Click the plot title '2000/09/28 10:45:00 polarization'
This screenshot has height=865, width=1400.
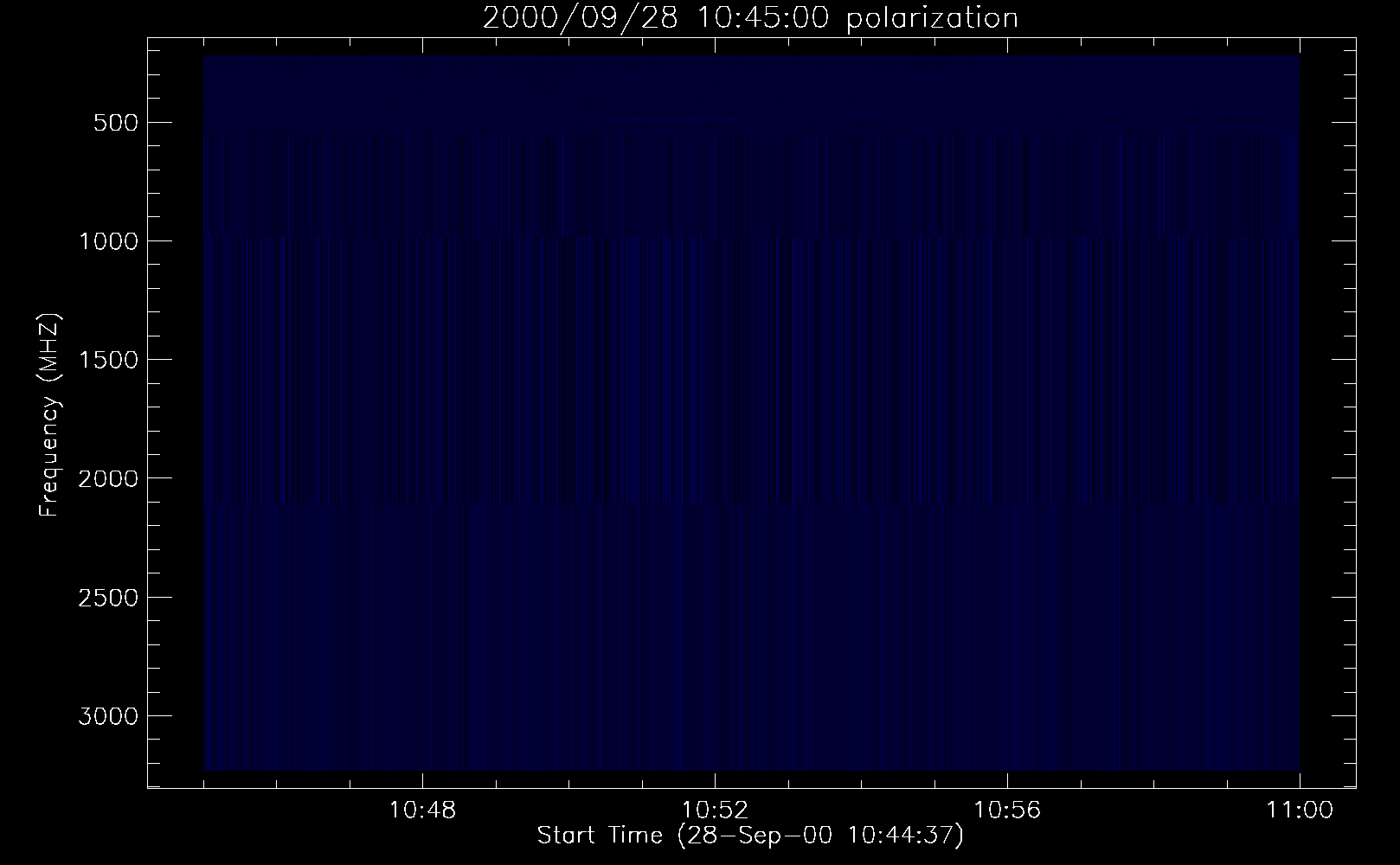pos(750,18)
